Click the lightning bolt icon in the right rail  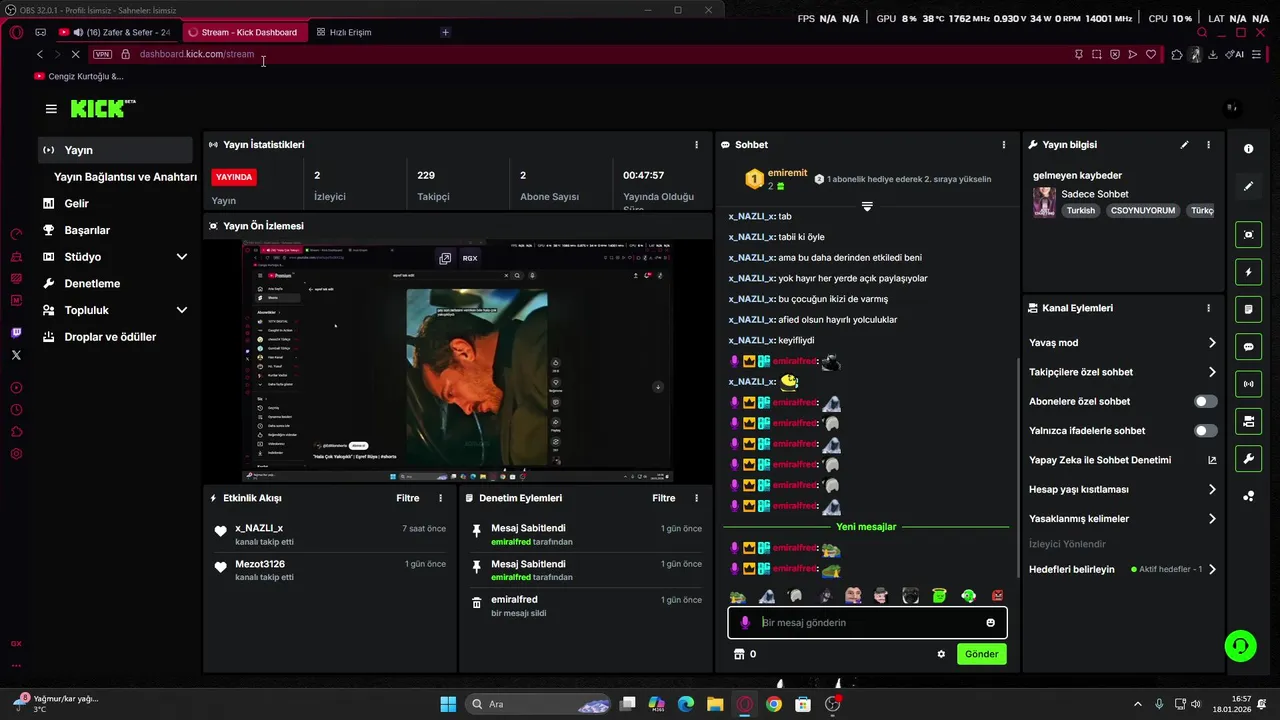pyautogui.click(x=1248, y=272)
